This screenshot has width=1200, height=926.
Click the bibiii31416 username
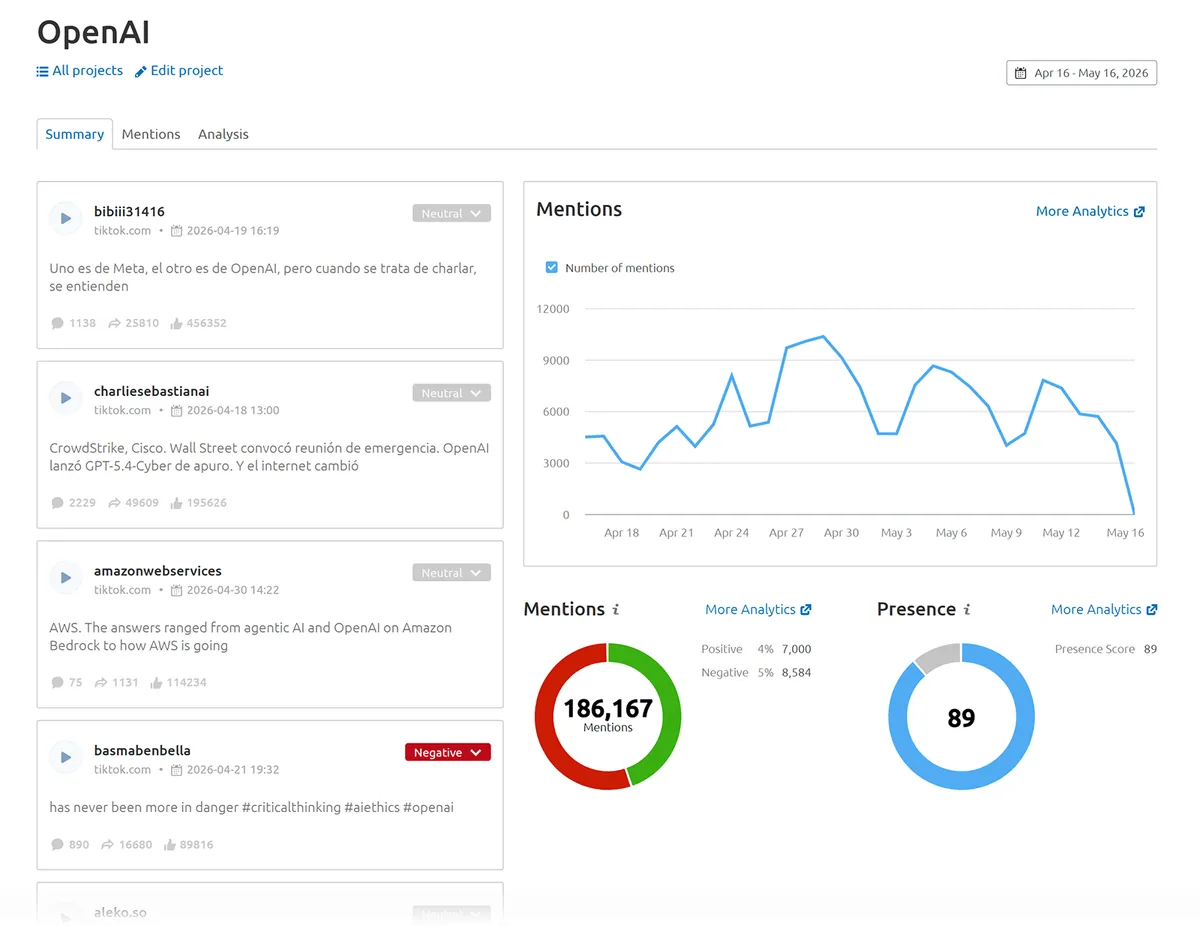[x=129, y=211]
